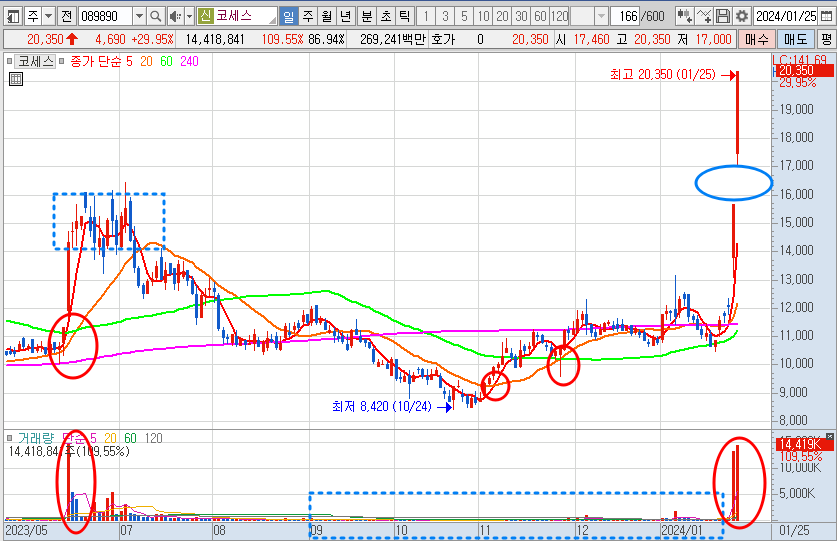The image size is (837, 541).
Task: Switch to 분 minute chart
Action: click(x=367, y=17)
